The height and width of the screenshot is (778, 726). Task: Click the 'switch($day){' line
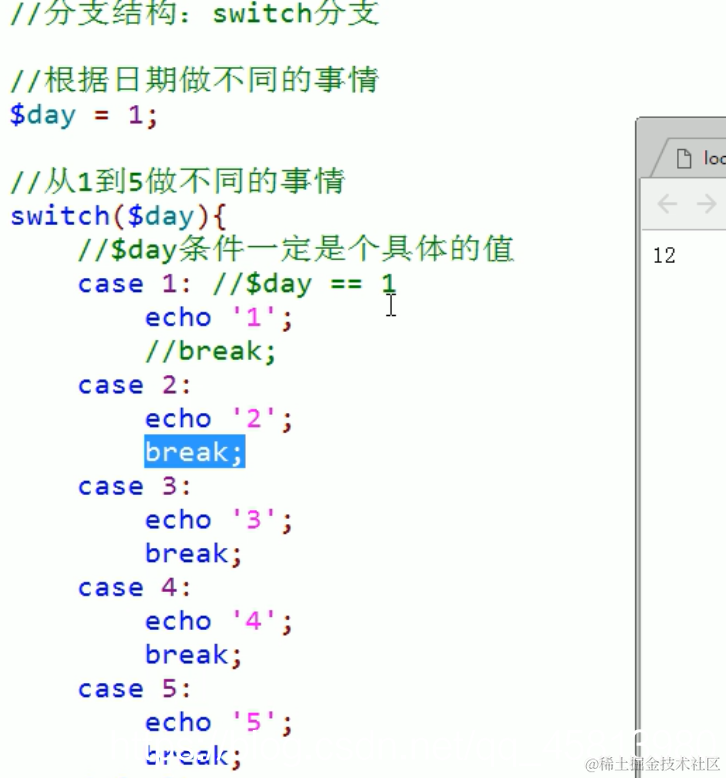(x=118, y=217)
